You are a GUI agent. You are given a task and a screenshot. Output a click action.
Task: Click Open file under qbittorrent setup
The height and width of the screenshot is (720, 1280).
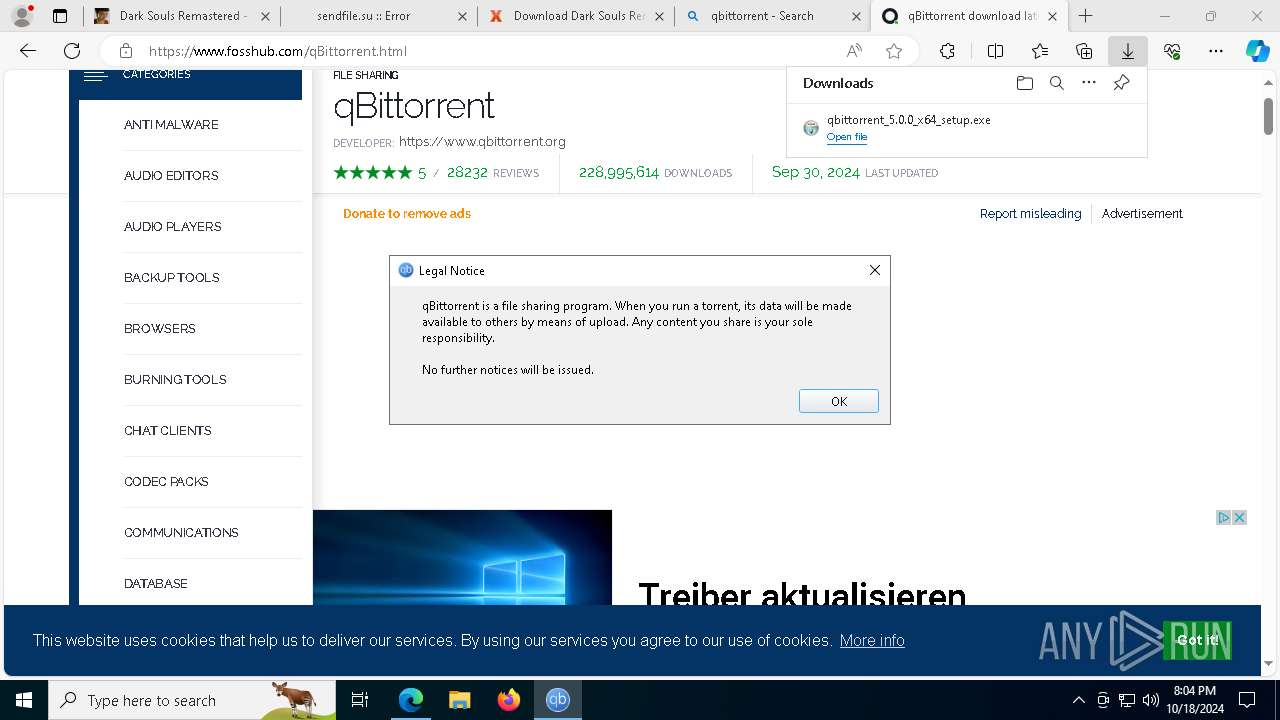point(847,137)
